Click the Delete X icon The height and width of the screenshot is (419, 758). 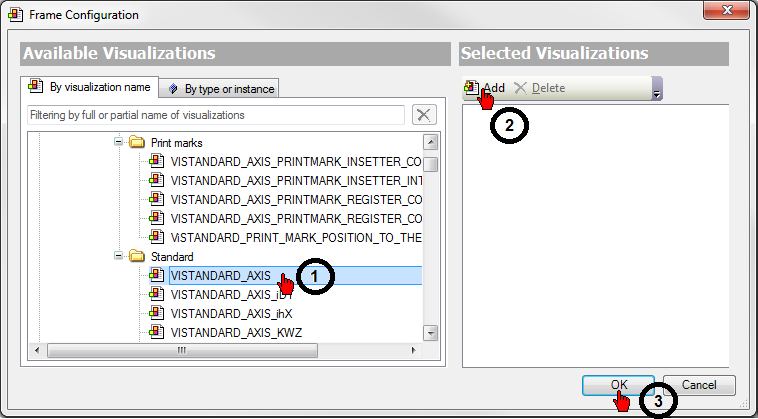click(520, 88)
